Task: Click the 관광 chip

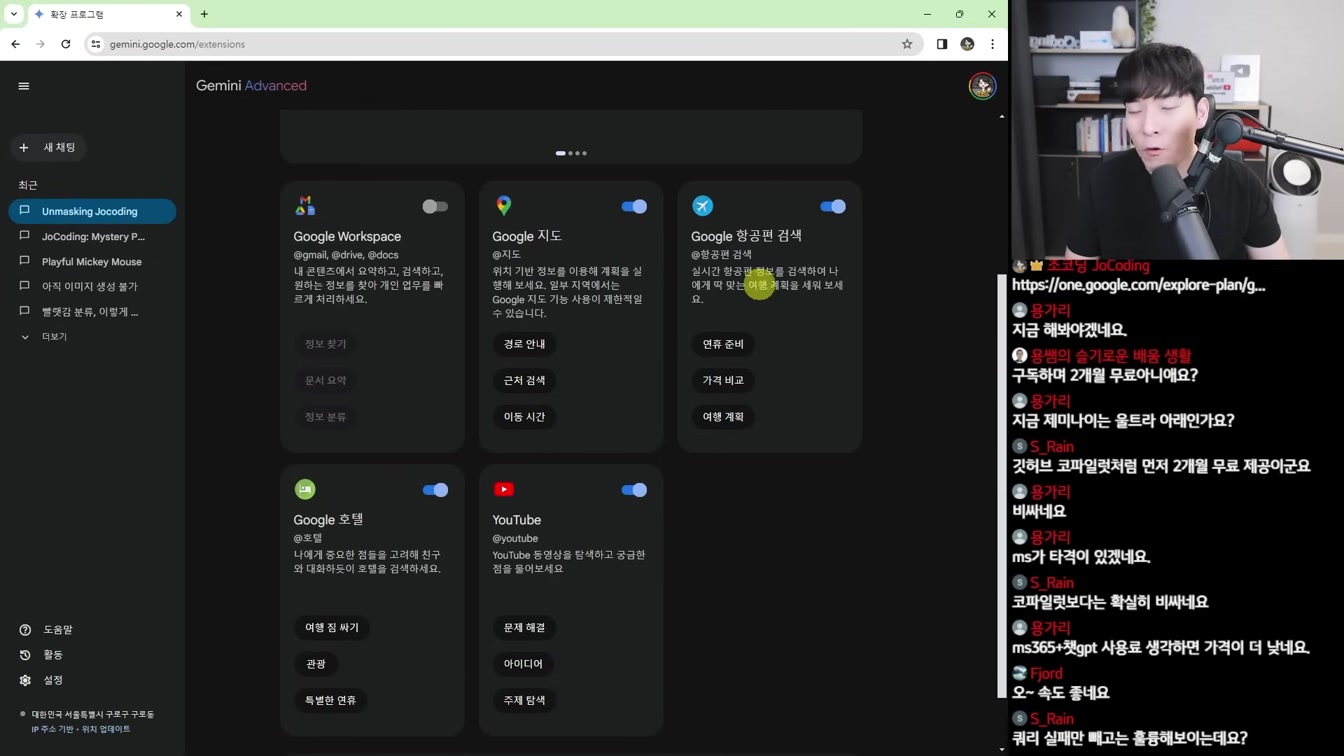Action: click(x=316, y=664)
